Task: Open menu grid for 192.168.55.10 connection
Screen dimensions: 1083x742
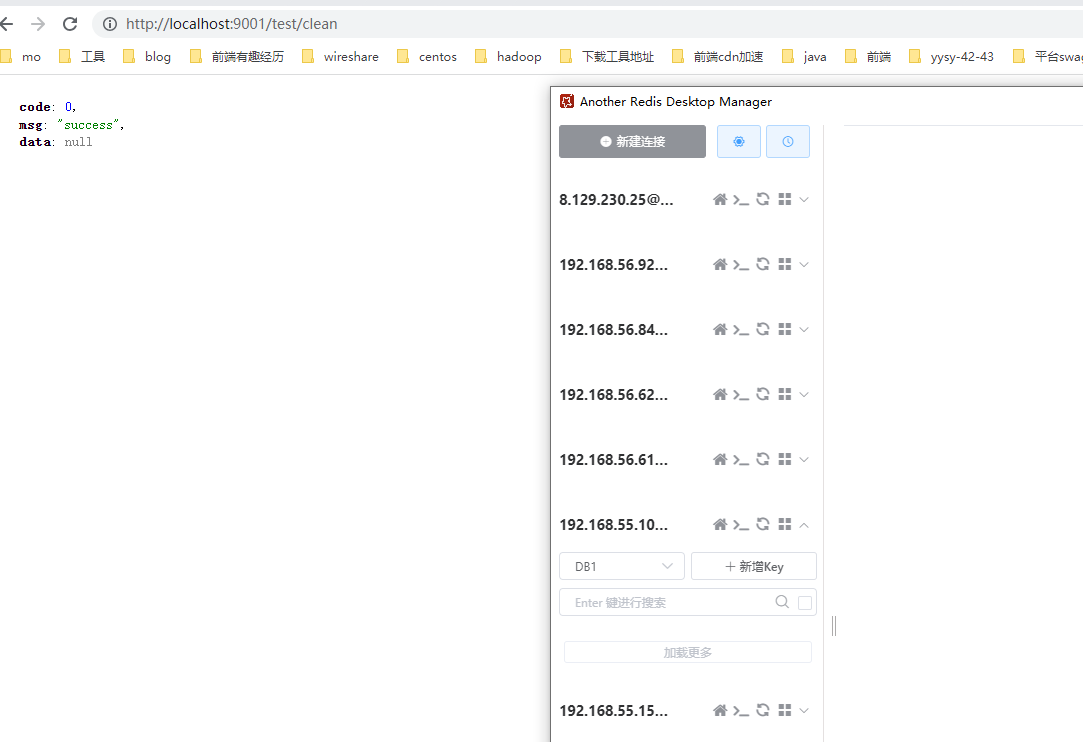Action: [x=785, y=524]
